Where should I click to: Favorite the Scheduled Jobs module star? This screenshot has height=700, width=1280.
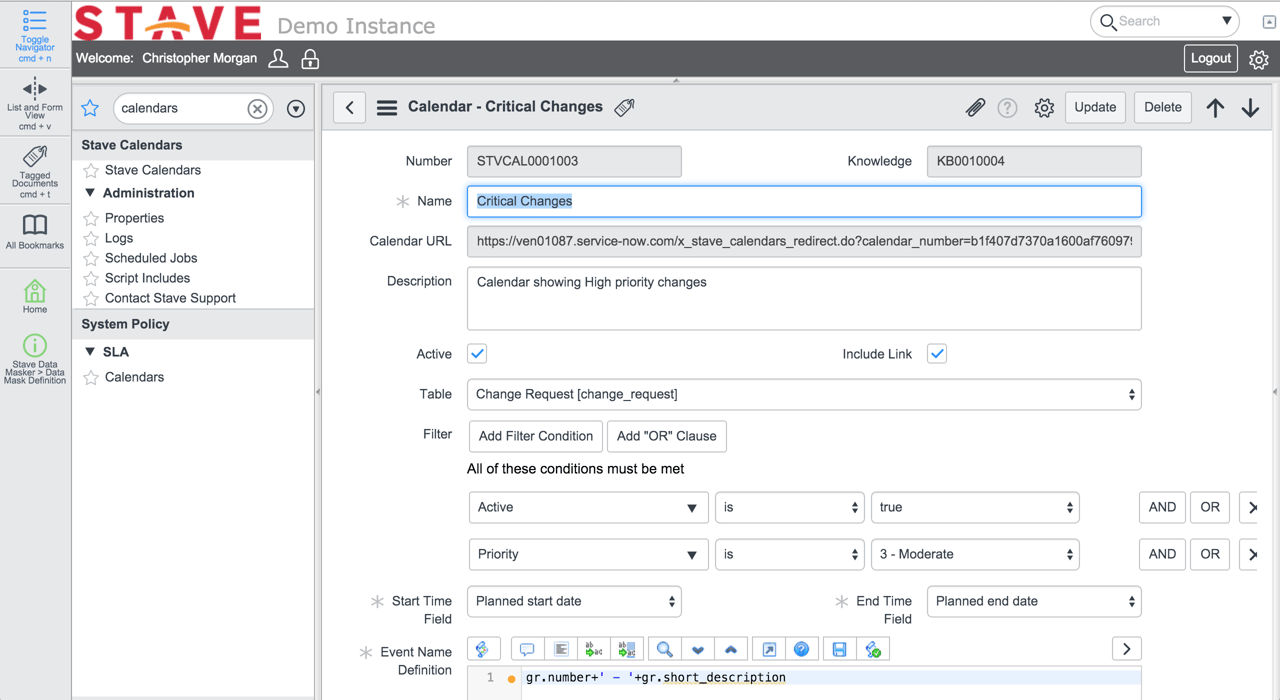pos(91,258)
